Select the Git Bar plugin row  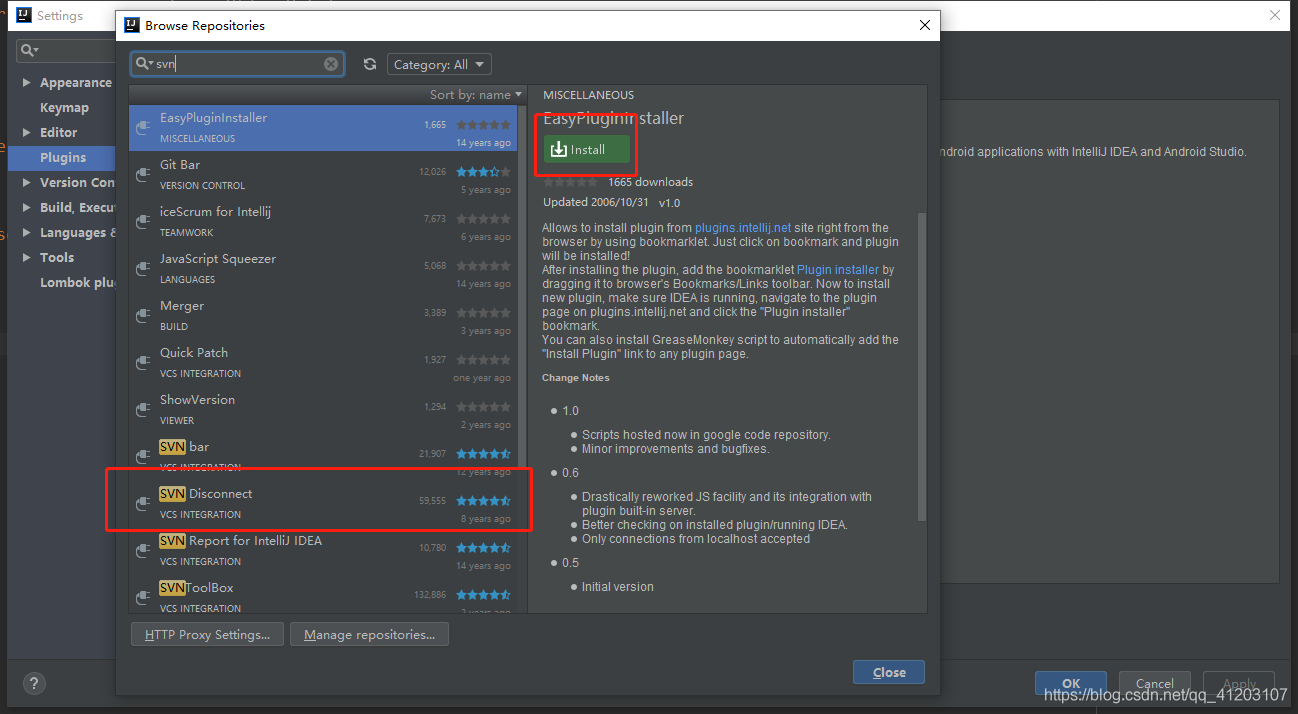(x=323, y=174)
